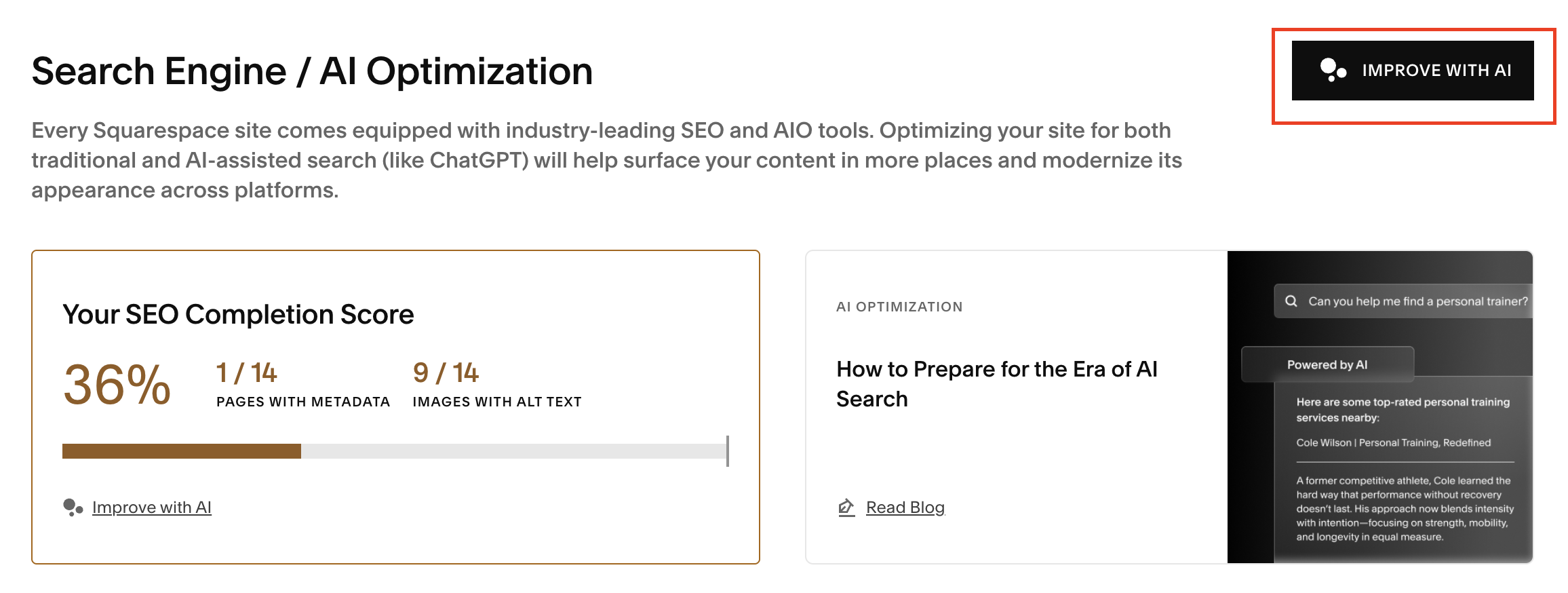The height and width of the screenshot is (593, 1568).
Task: Click the vertical end marker of the progress bar
Action: (727, 451)
